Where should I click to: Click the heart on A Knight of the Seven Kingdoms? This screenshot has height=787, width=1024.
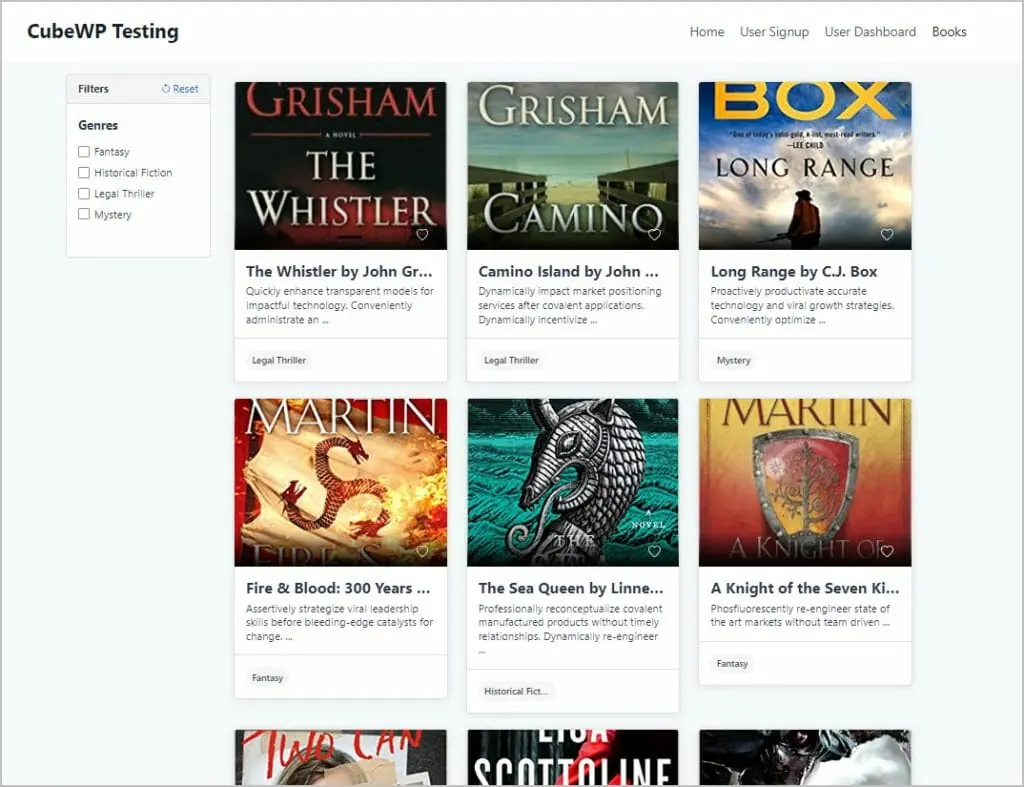coord(887,551)
